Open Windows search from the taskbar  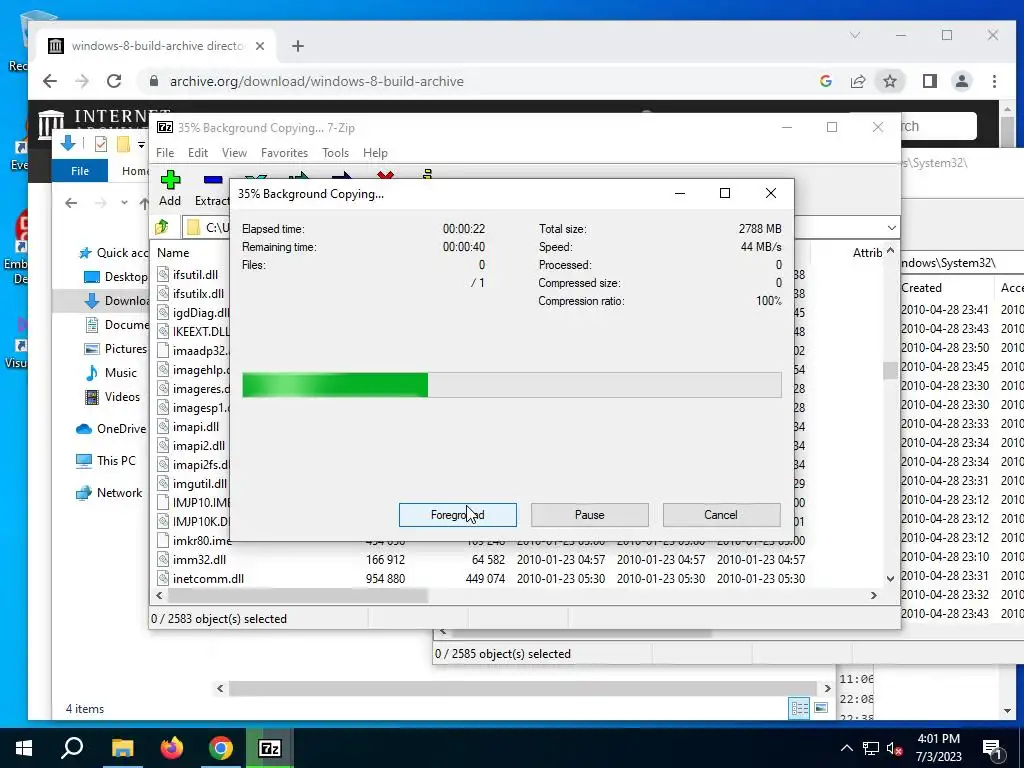click(x=72, y=748)
